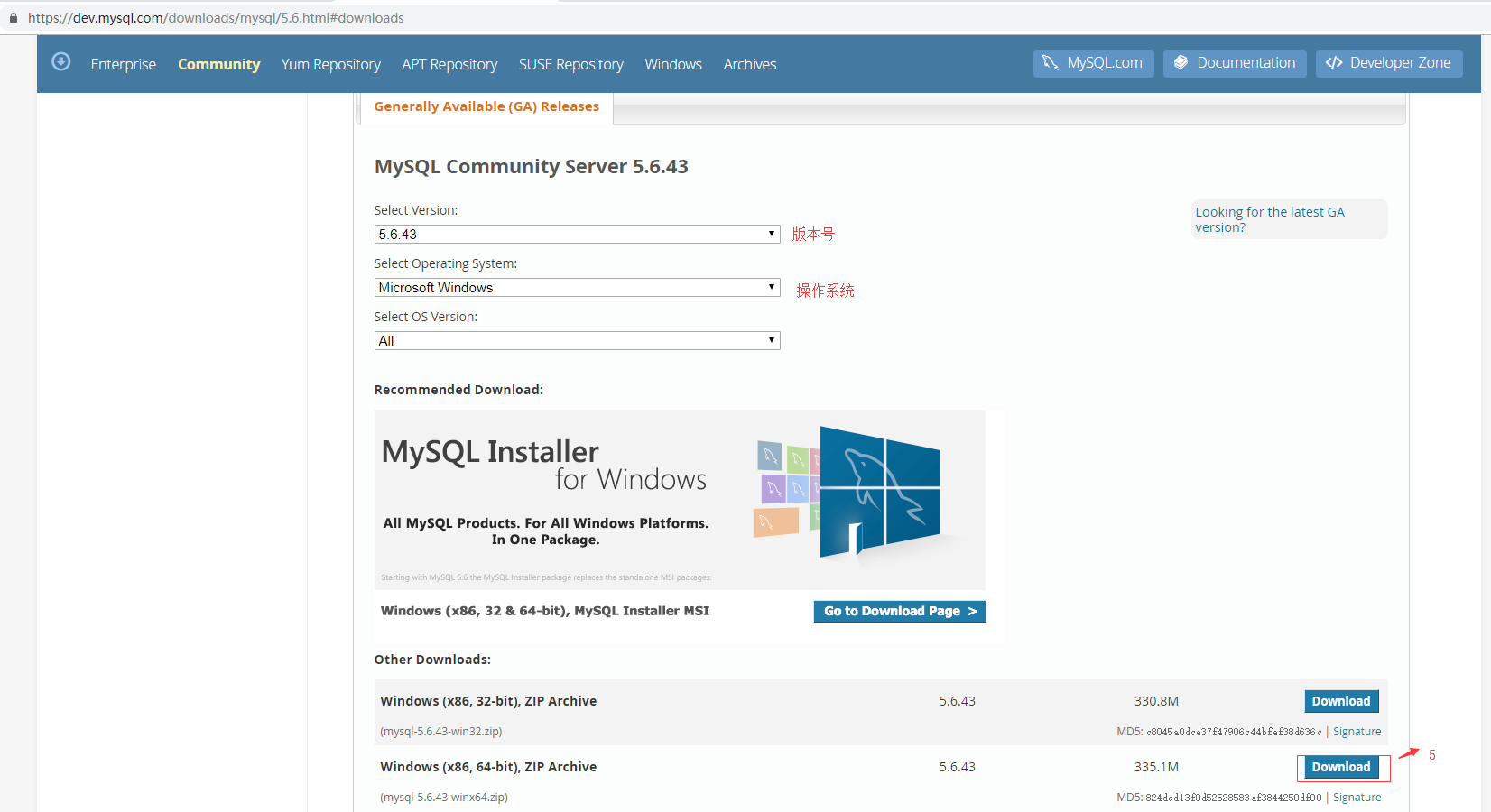Click the dolphin icon on MySQL.com button
The height and width of the screenshot is (812, 1491).
coord(1051,62)
